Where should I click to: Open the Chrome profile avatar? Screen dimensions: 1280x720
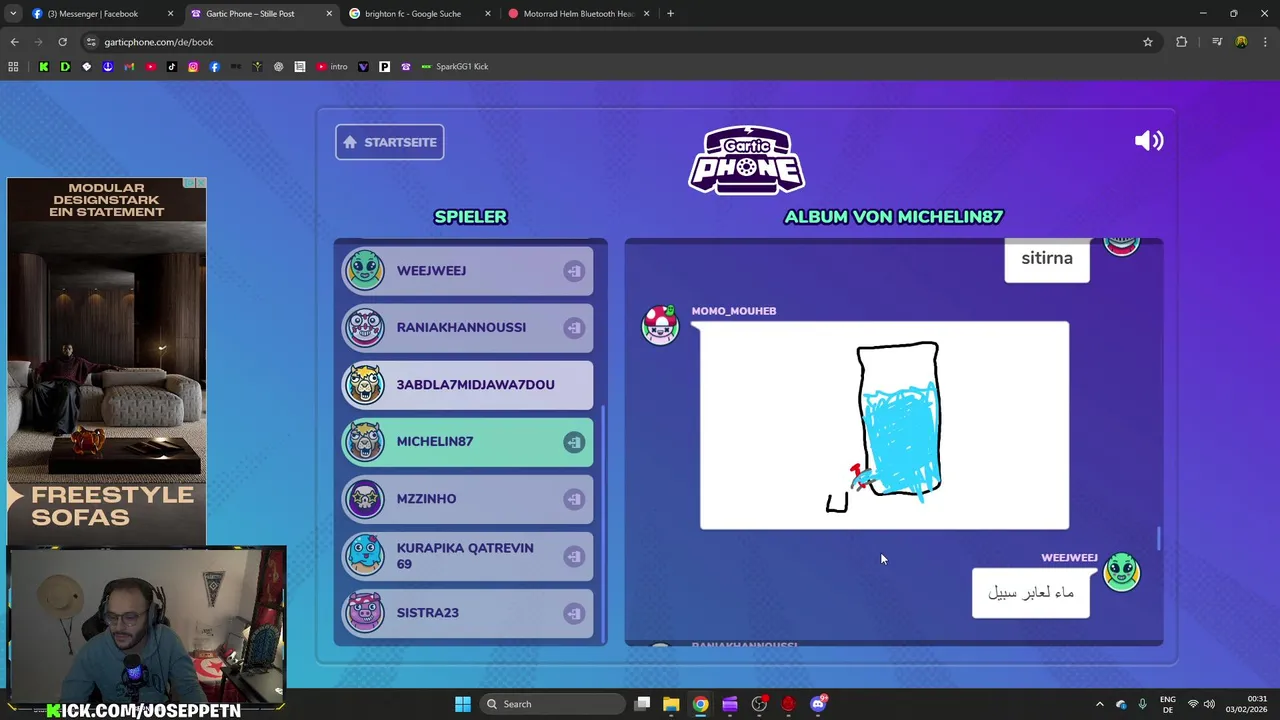click(1241, 42)
